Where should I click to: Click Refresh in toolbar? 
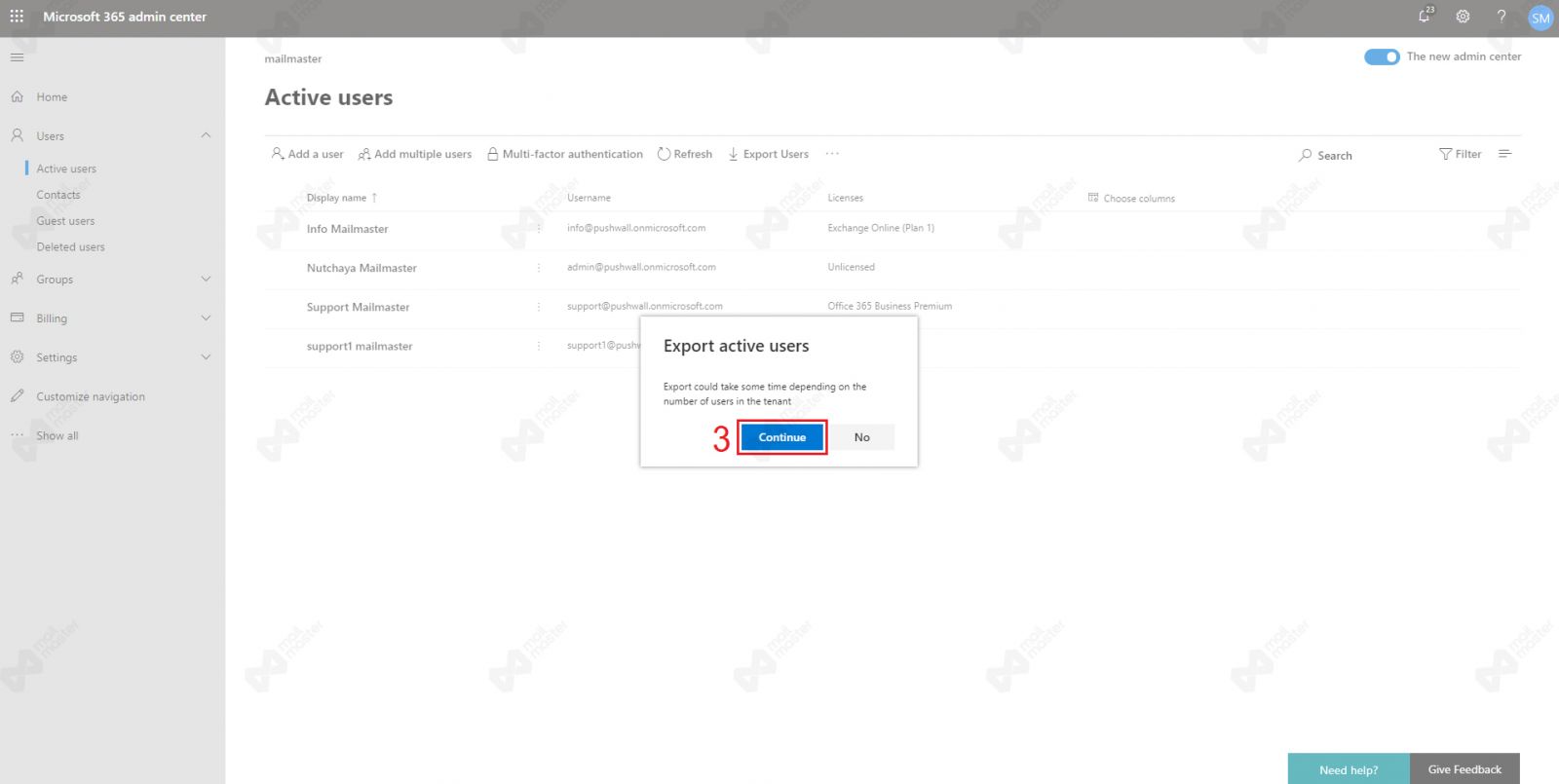pyautogui.click(x=685, y=154)
